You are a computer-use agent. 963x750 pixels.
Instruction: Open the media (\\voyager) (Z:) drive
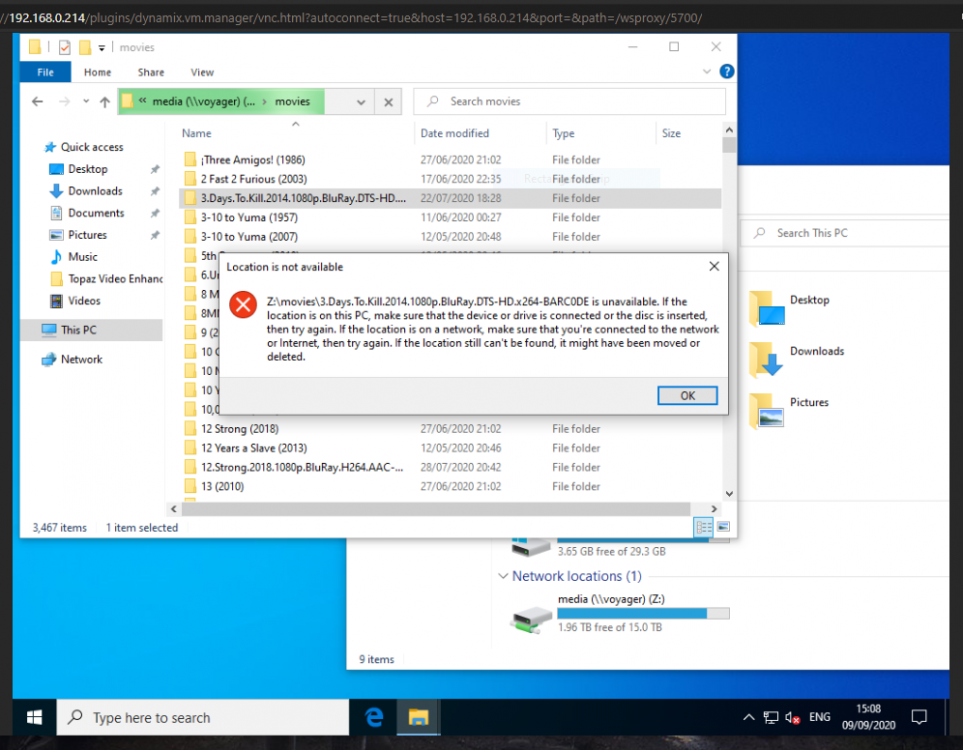[x=619, y=613]
